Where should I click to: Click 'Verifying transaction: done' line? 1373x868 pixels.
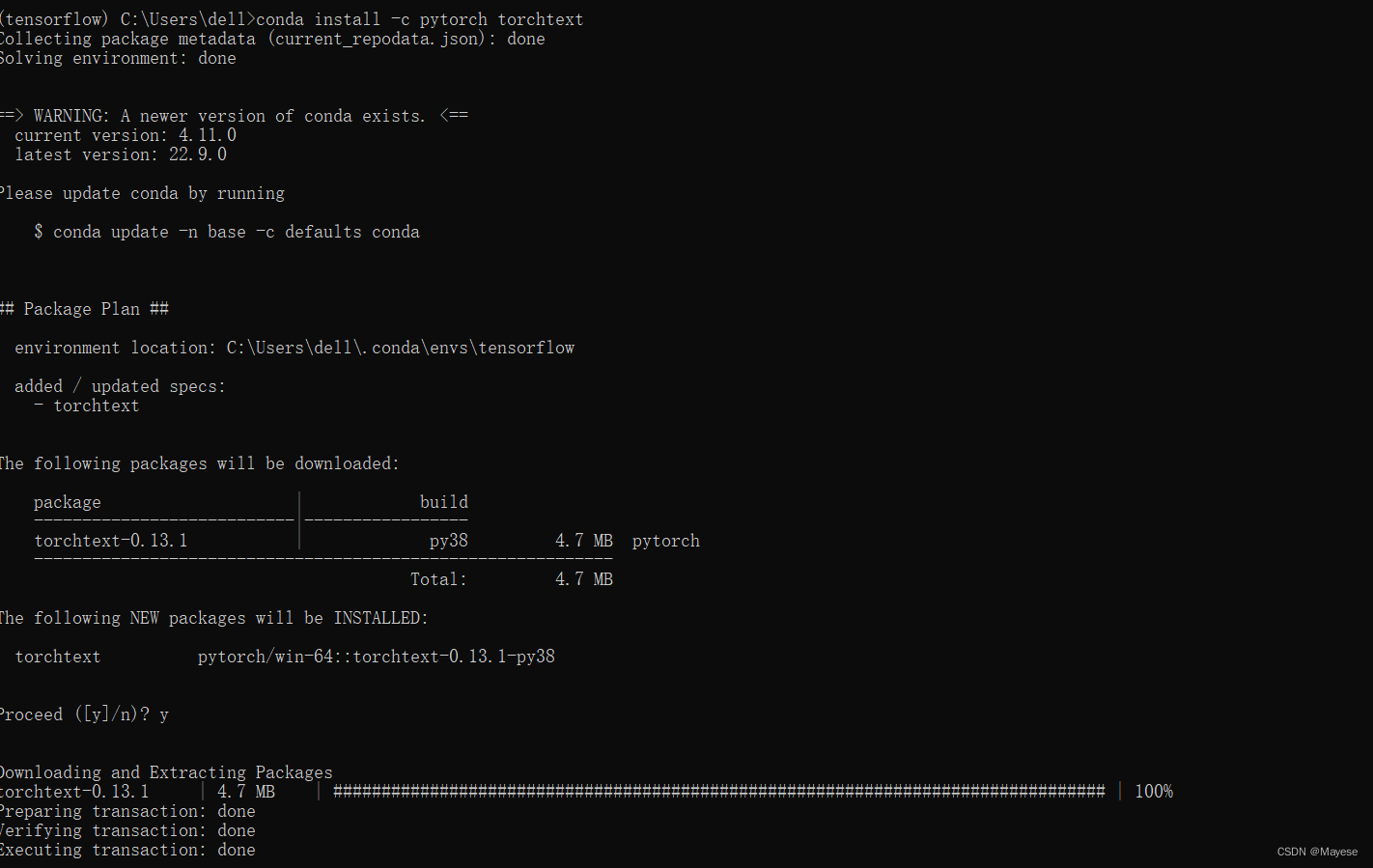(x=127, y=830)
